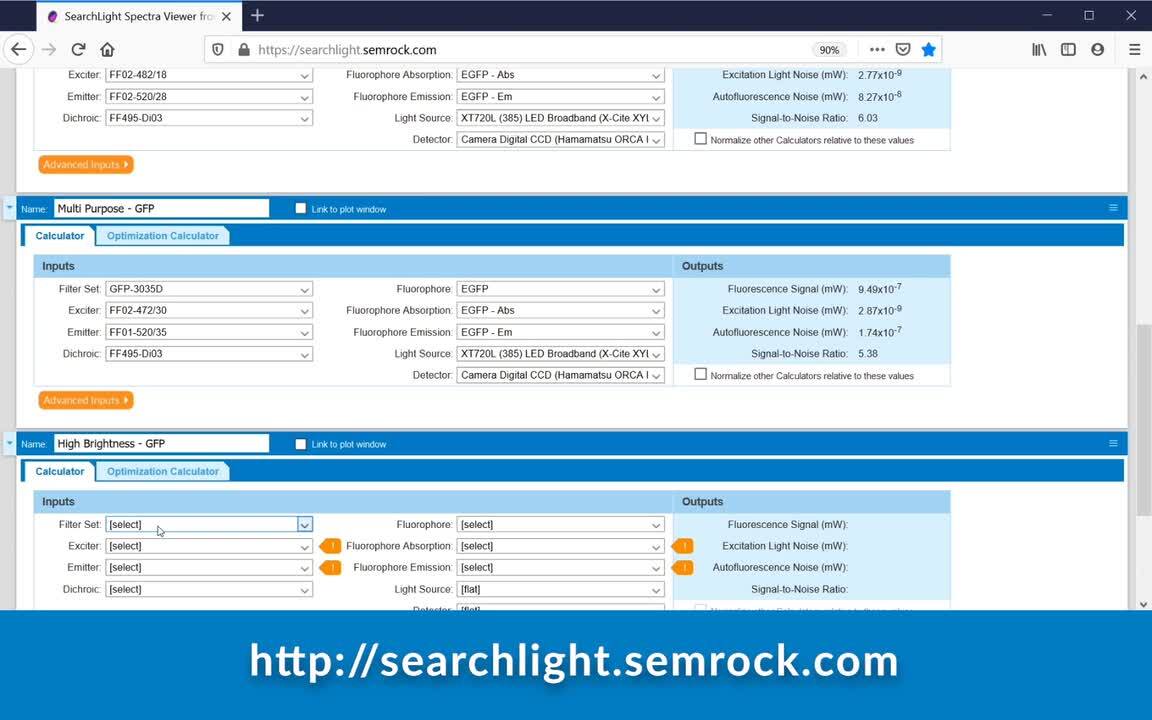Screen dimensions: 1152x720
Task: Show the browser sidebar
Action: 1068,50
